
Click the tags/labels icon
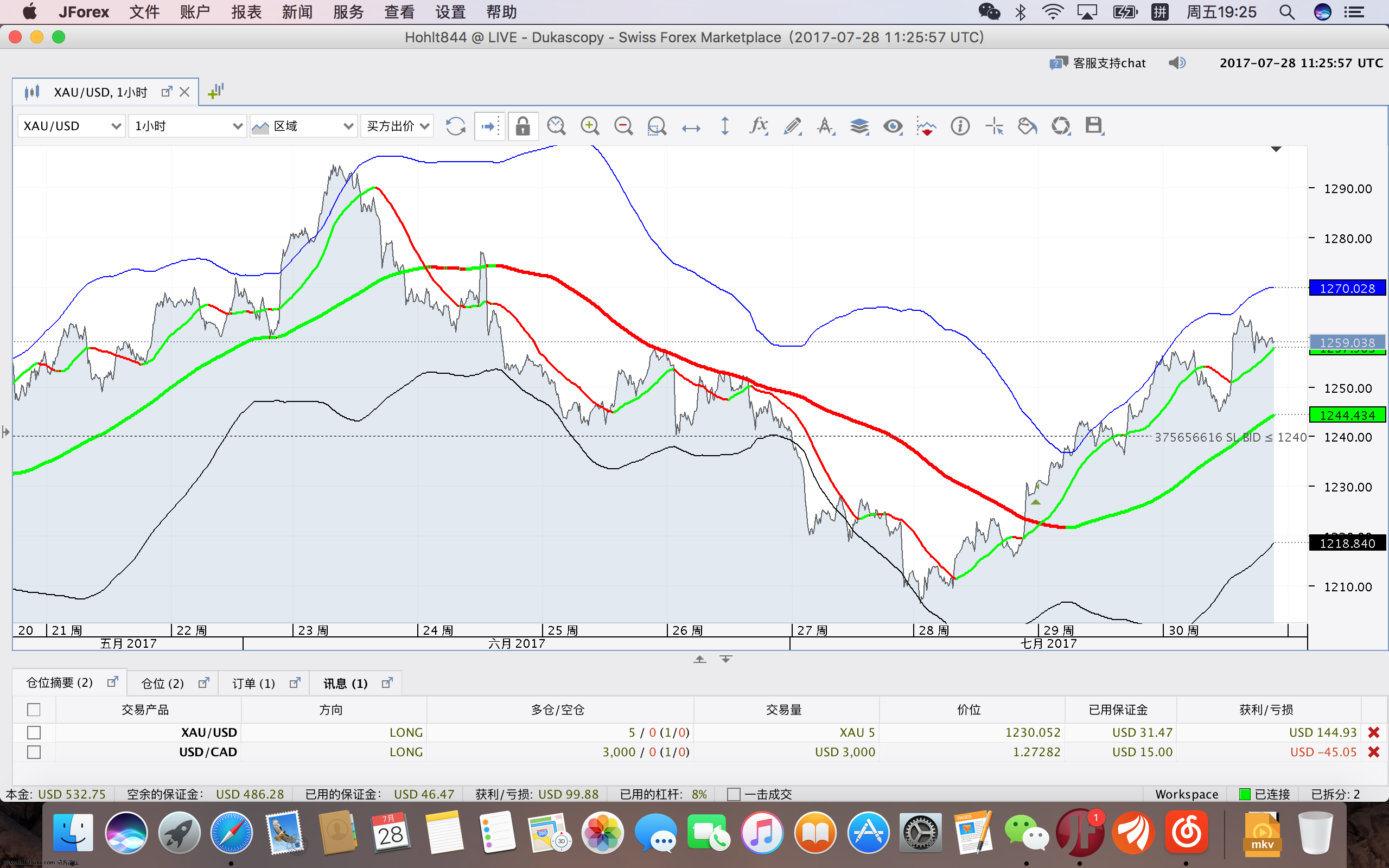point(1028,126)
